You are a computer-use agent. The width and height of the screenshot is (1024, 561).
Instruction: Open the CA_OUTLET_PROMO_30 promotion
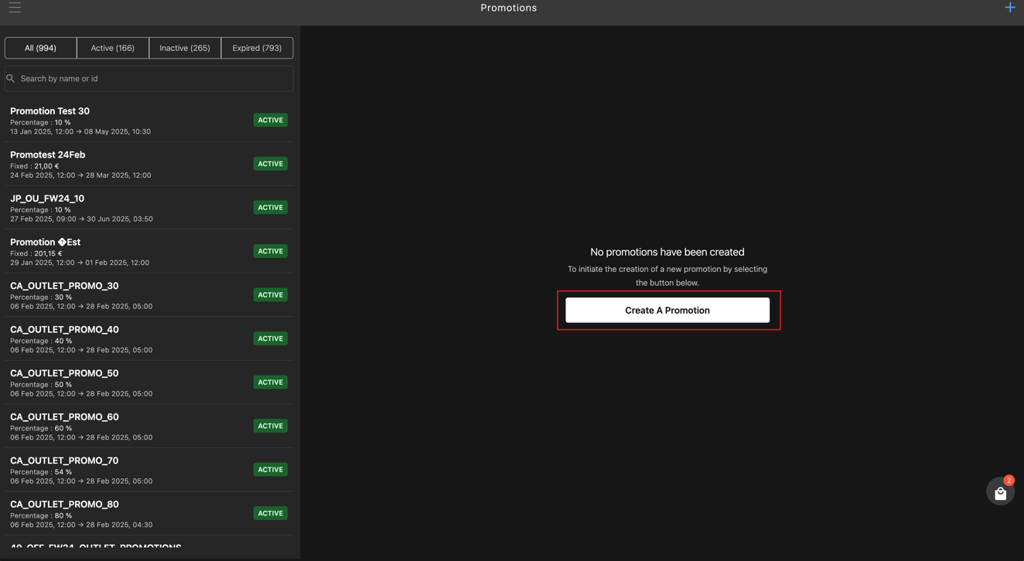(x=149, y=295)
